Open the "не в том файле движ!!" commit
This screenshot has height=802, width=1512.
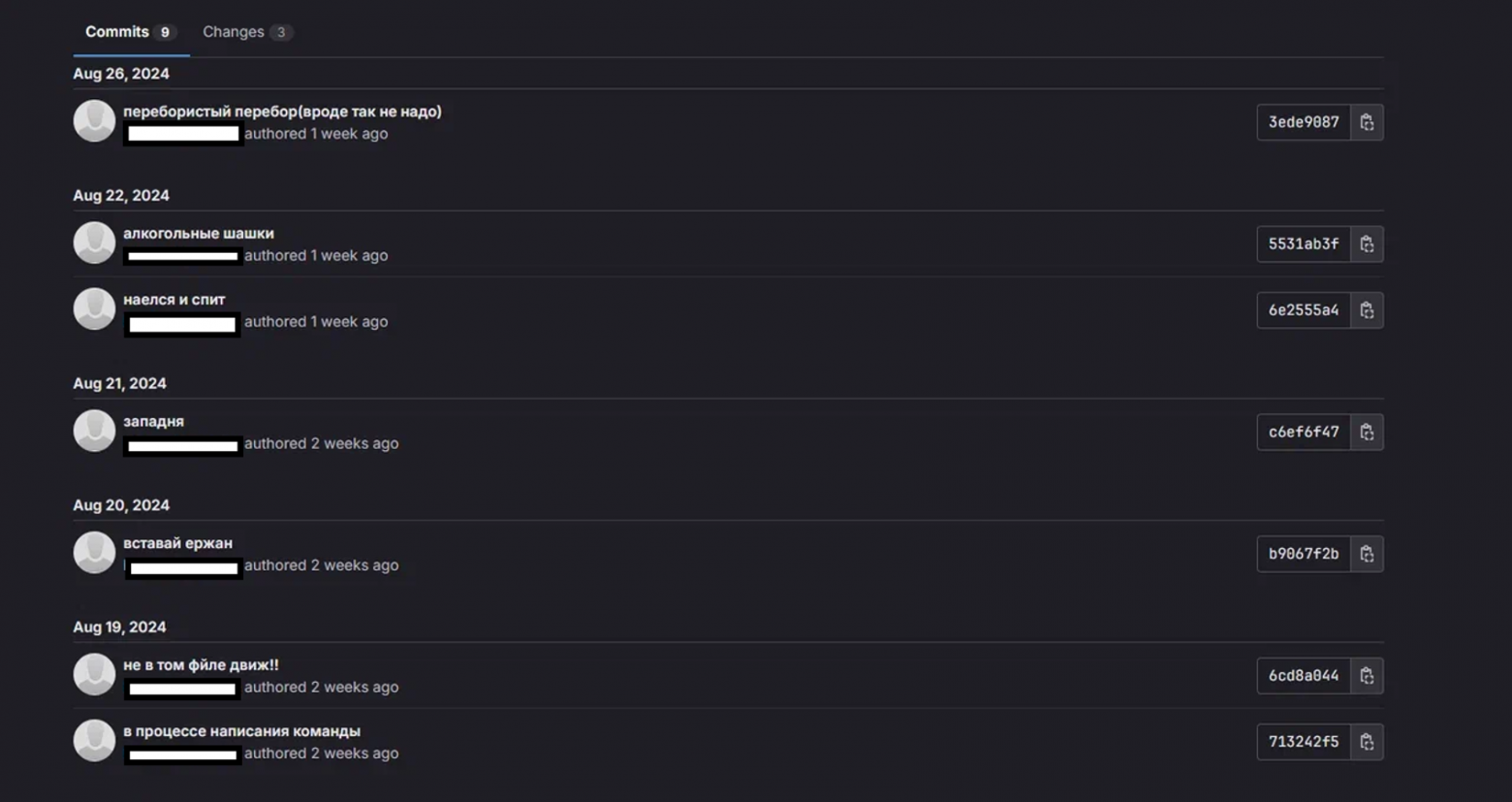point(201,665)
